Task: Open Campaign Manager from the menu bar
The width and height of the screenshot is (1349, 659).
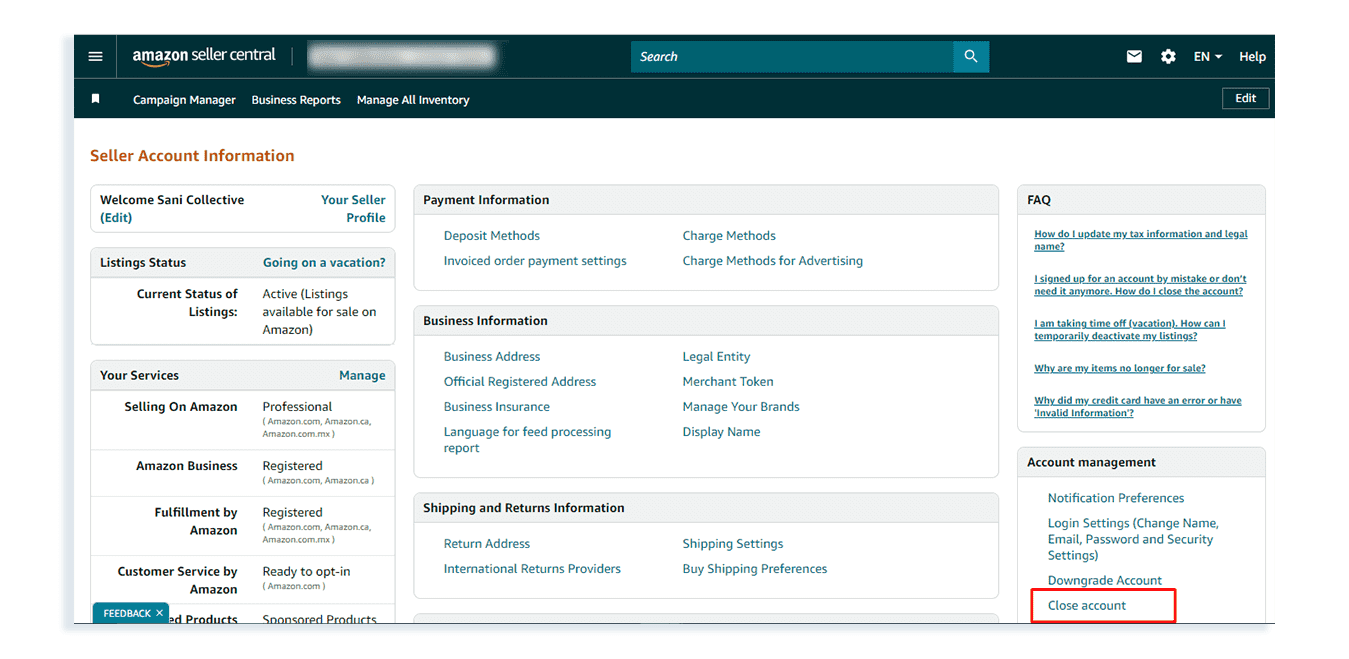Action: coord(184,100)
